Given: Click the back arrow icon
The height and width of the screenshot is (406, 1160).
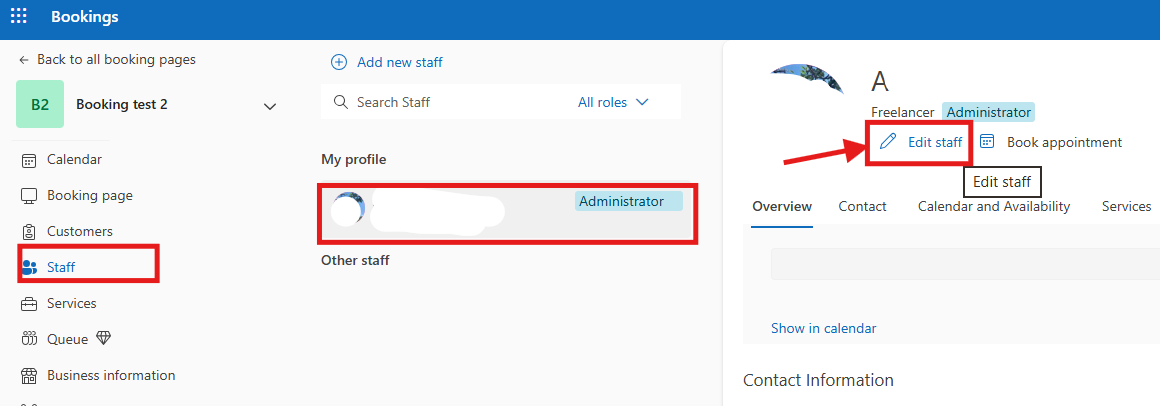Looking at the screenshot, I should (x=24, y=60).
